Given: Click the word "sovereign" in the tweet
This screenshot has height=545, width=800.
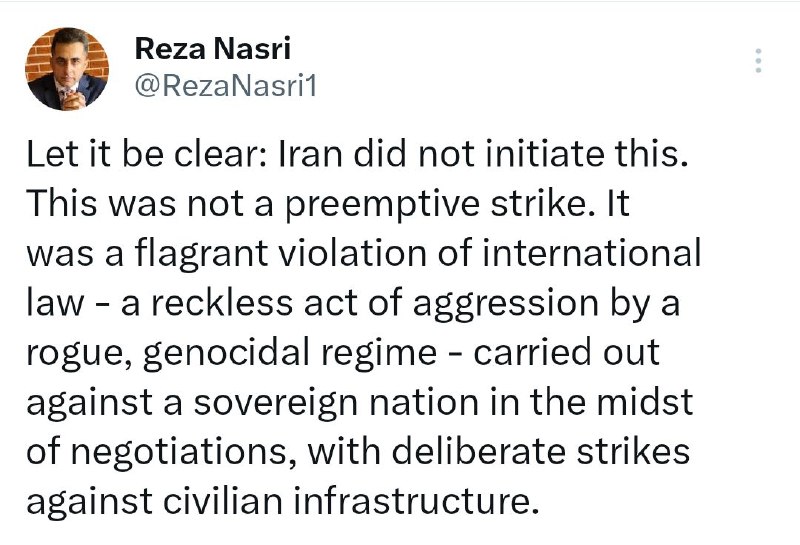Looking at the screenshot, I should 276,403.
